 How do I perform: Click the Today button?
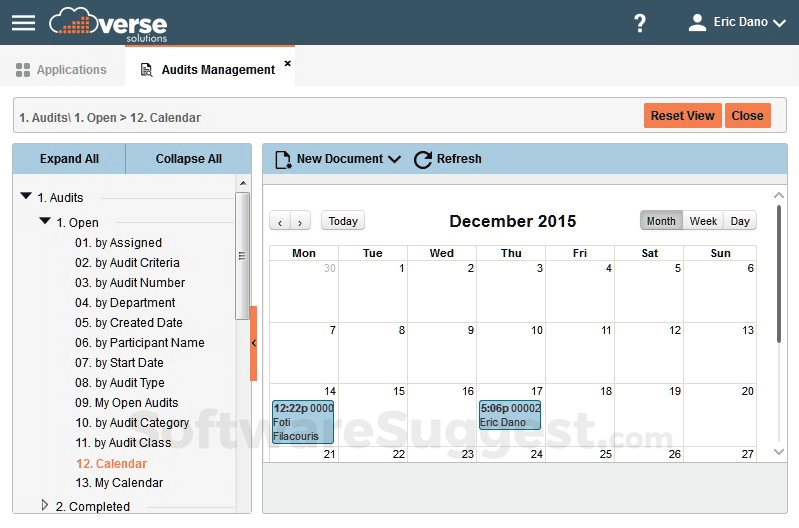(x=343, y=222)
